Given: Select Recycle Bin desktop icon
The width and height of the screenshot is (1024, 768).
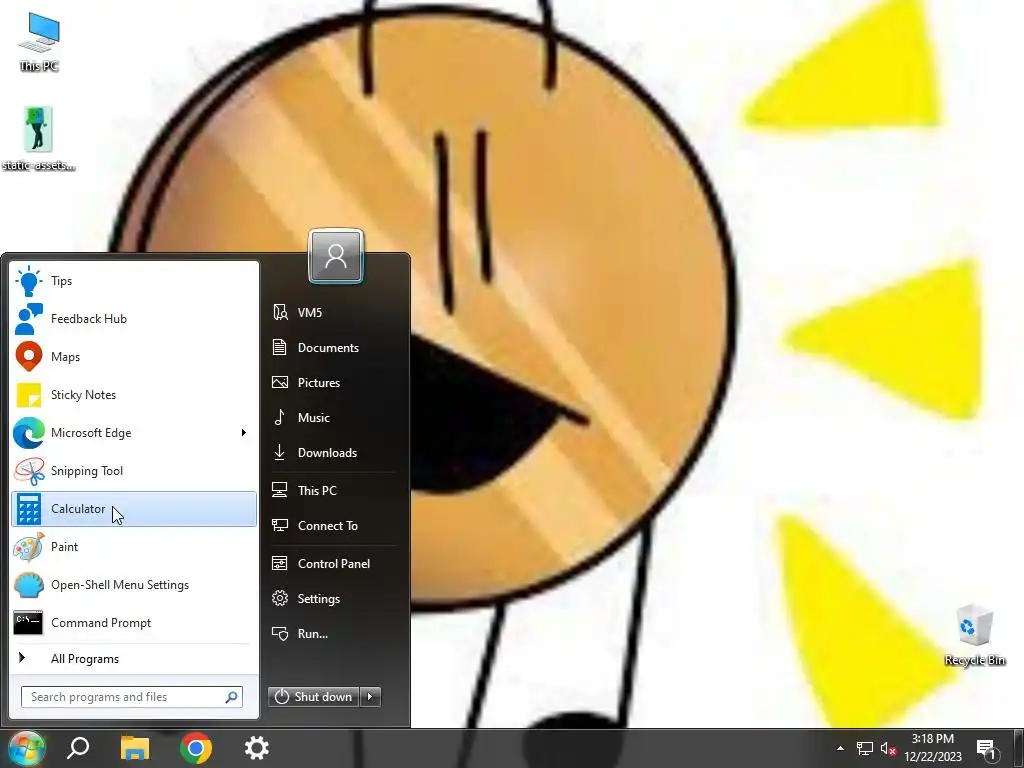Looking at the screenshot, I should click(975, 635).
